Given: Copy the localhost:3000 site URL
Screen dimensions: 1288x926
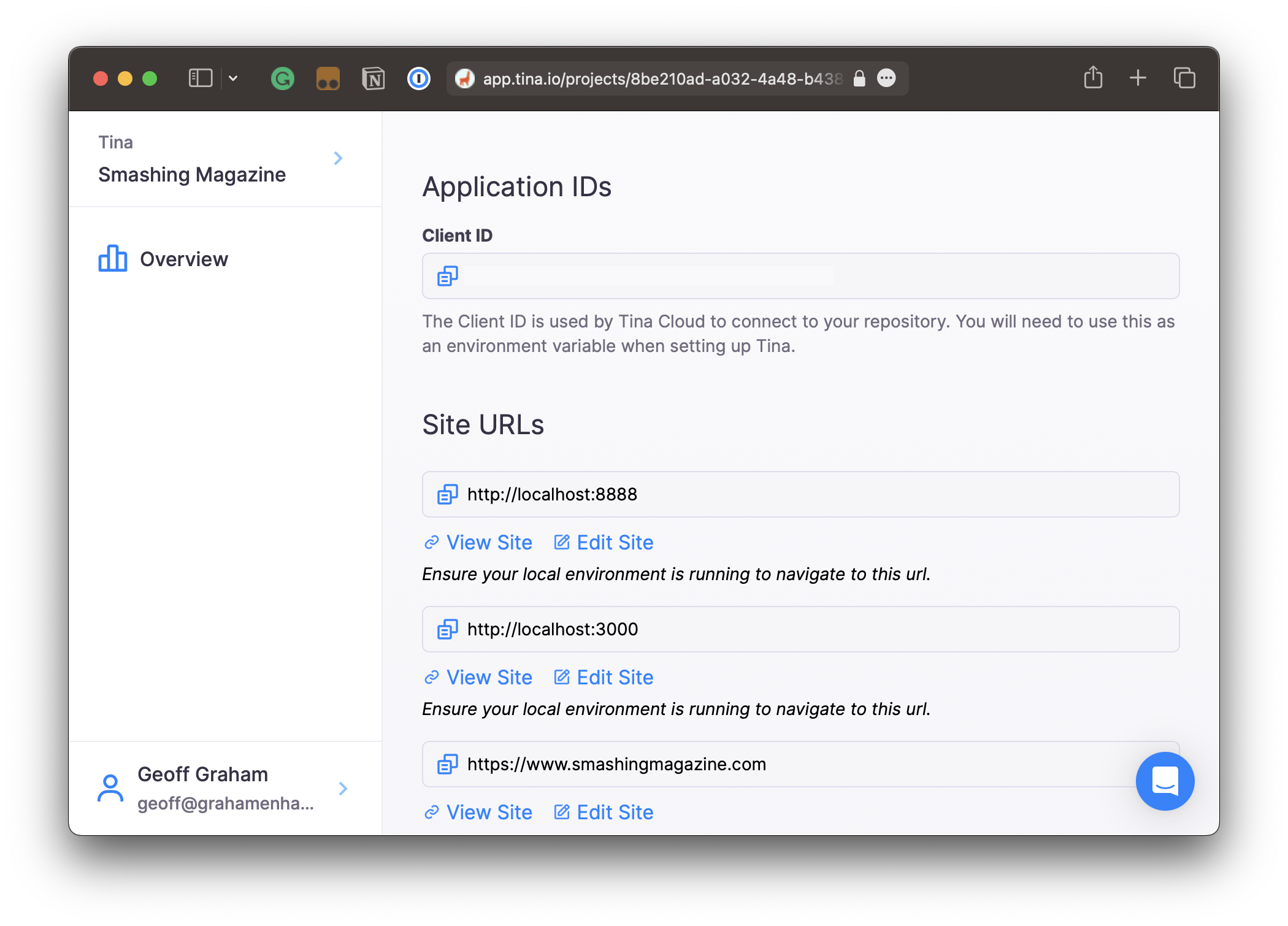Looking at the screenshot, I should pyautogui.click(x=447, y=629).
